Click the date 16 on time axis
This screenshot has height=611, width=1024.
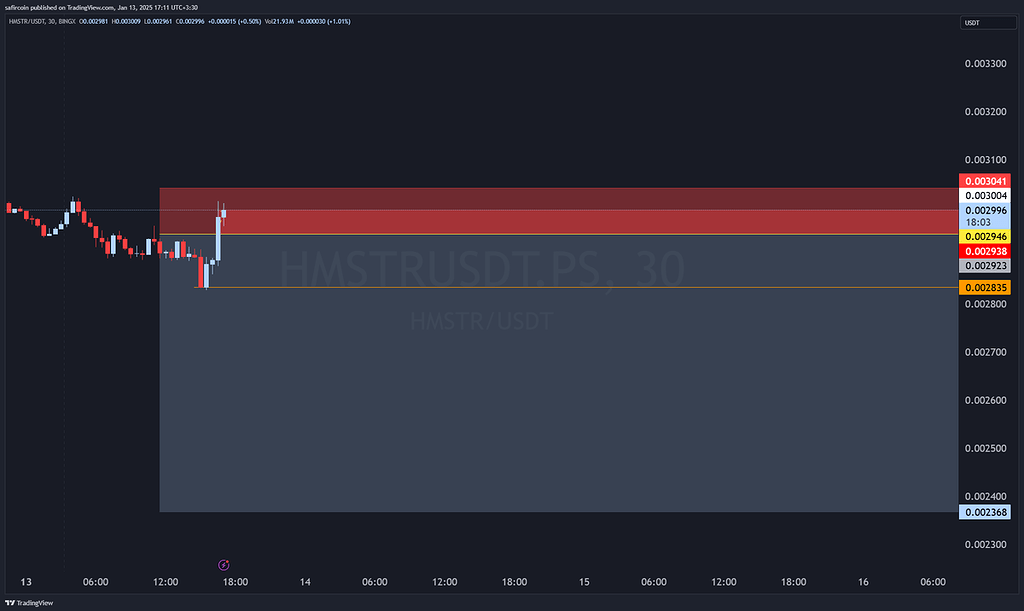pyautogui.click(x=863, y=582)
